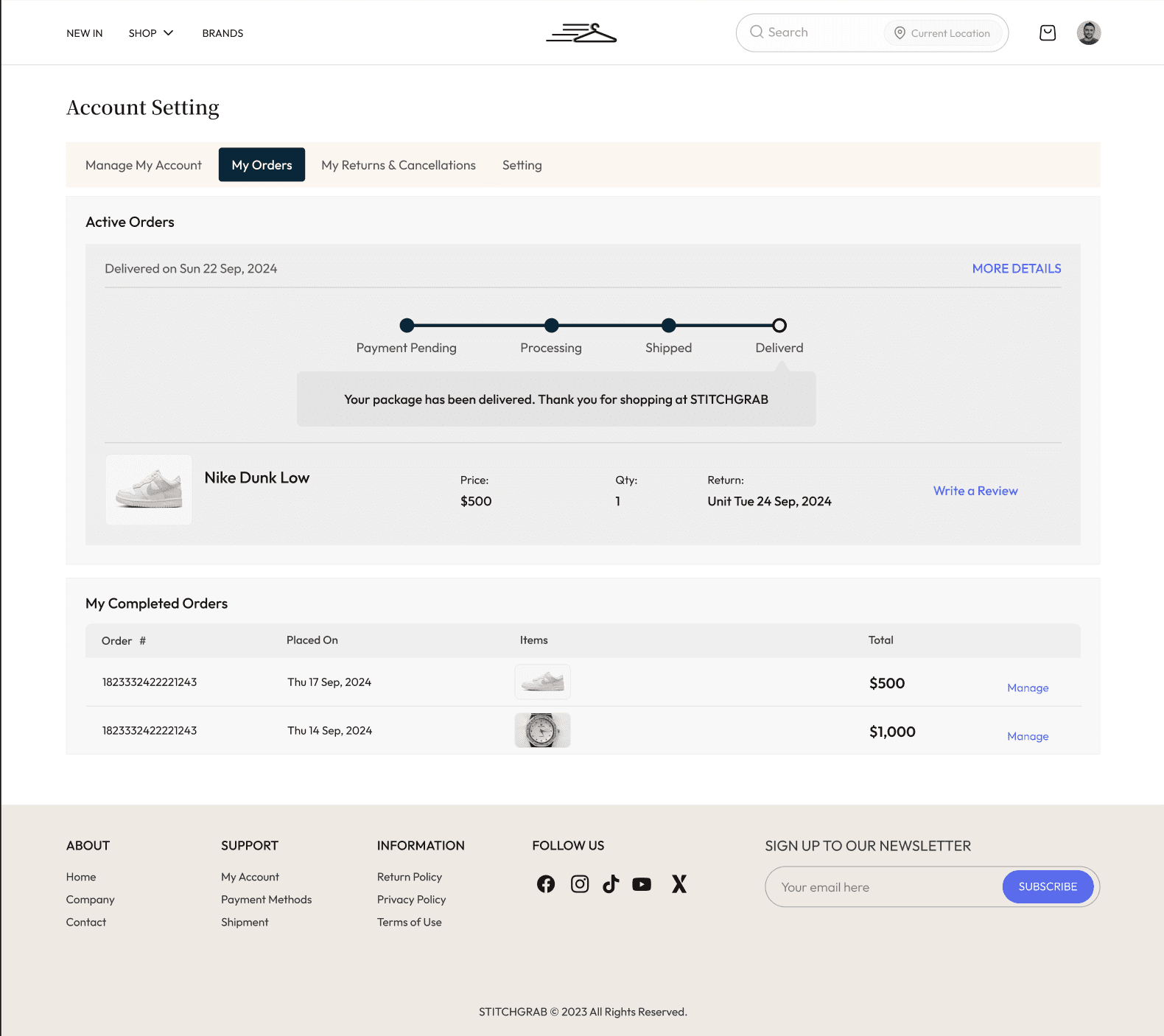Open the shopping bag cart

click(1048, 32)
